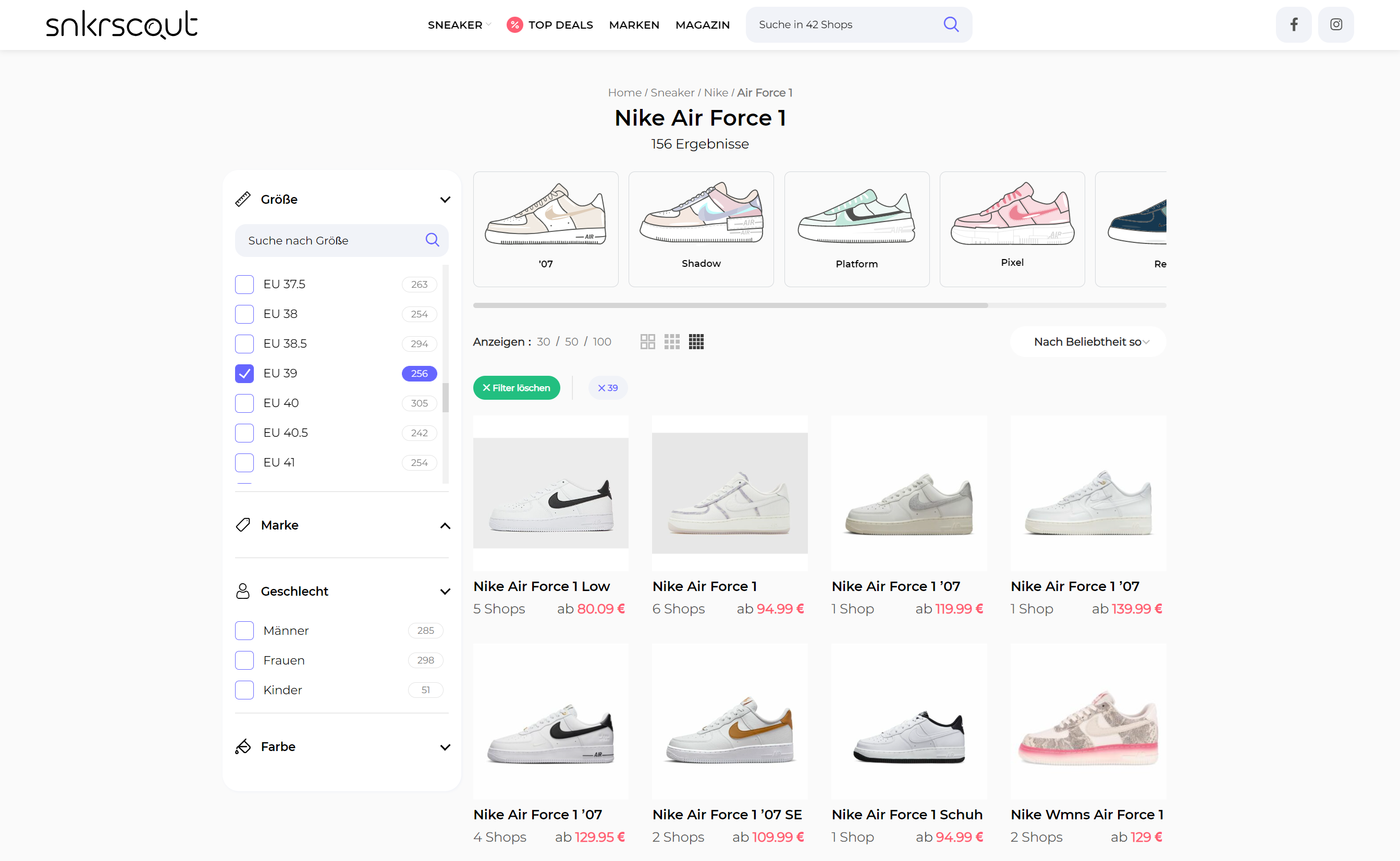Open the Nach Beliebtheit sort dropdown

(x=1088, y=342)
